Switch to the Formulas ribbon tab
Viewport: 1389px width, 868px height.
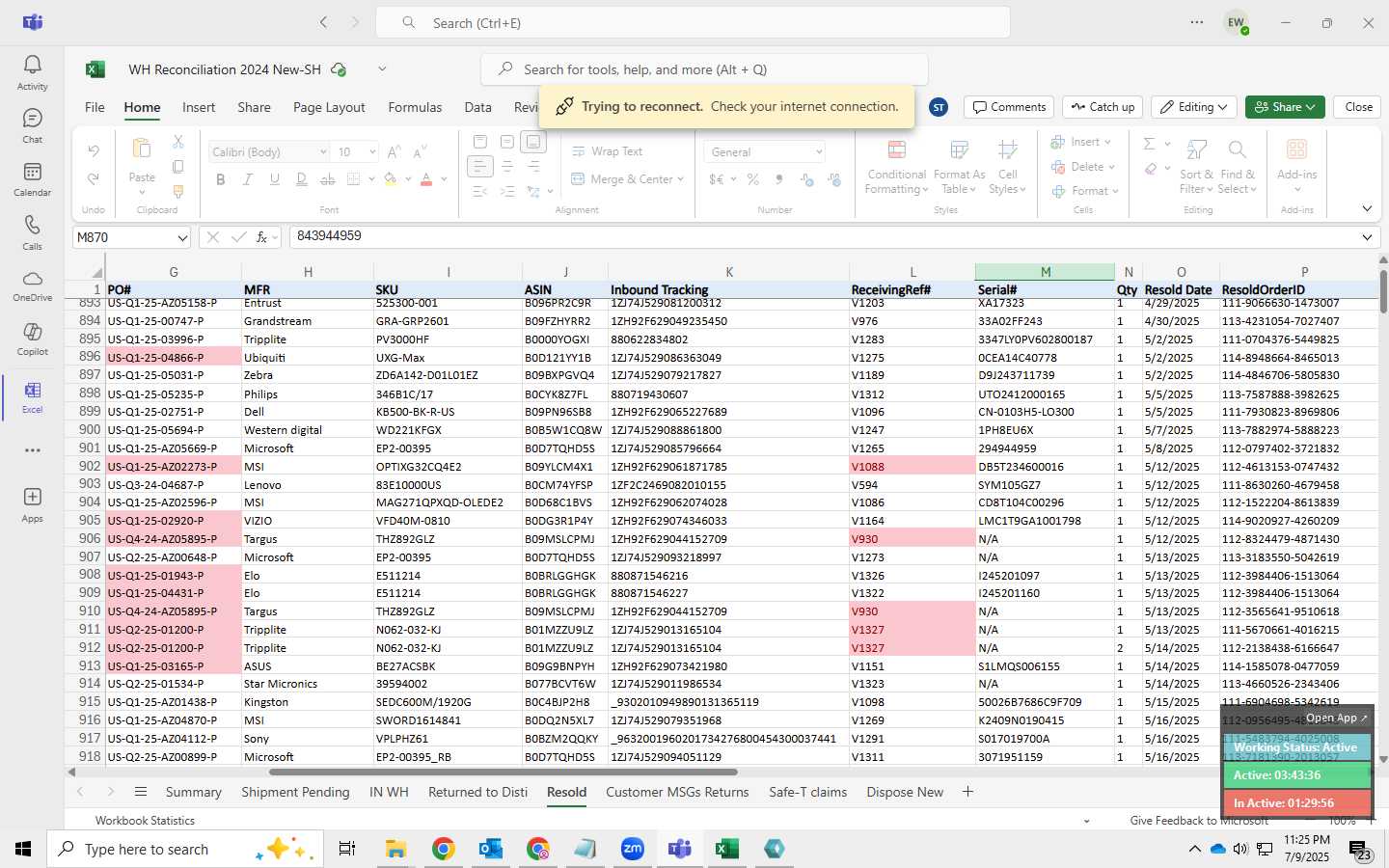click(415, 107)
